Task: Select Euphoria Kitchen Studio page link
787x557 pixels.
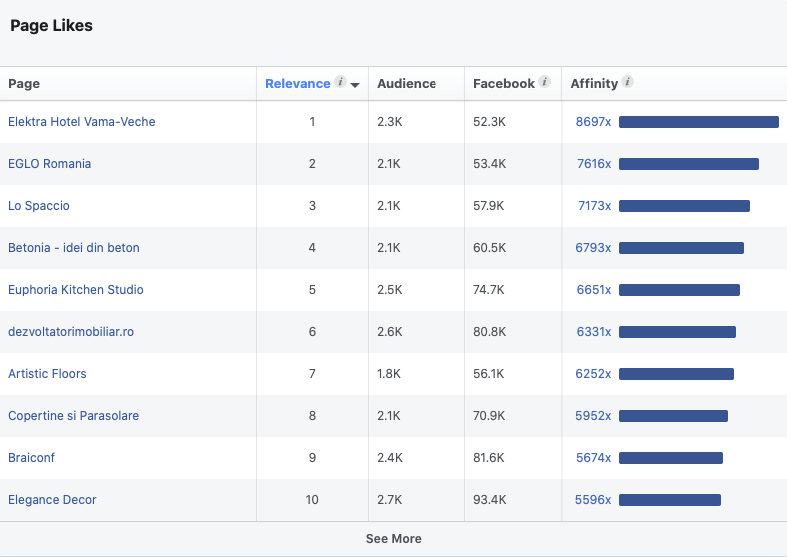Action: click(x=76, y=290)
